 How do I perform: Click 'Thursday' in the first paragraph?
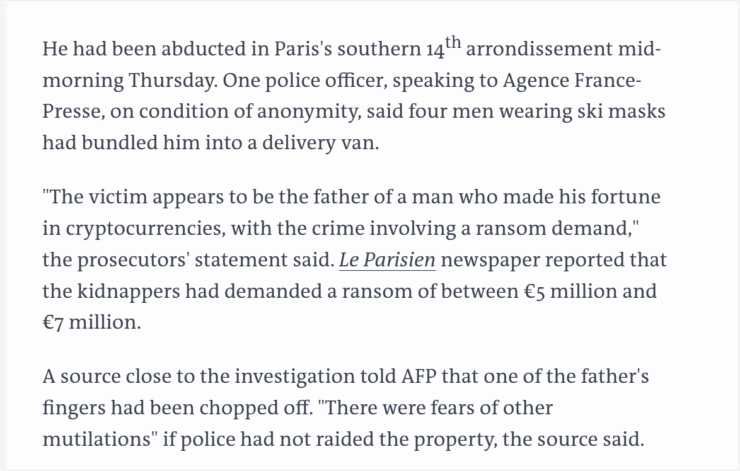173,81
